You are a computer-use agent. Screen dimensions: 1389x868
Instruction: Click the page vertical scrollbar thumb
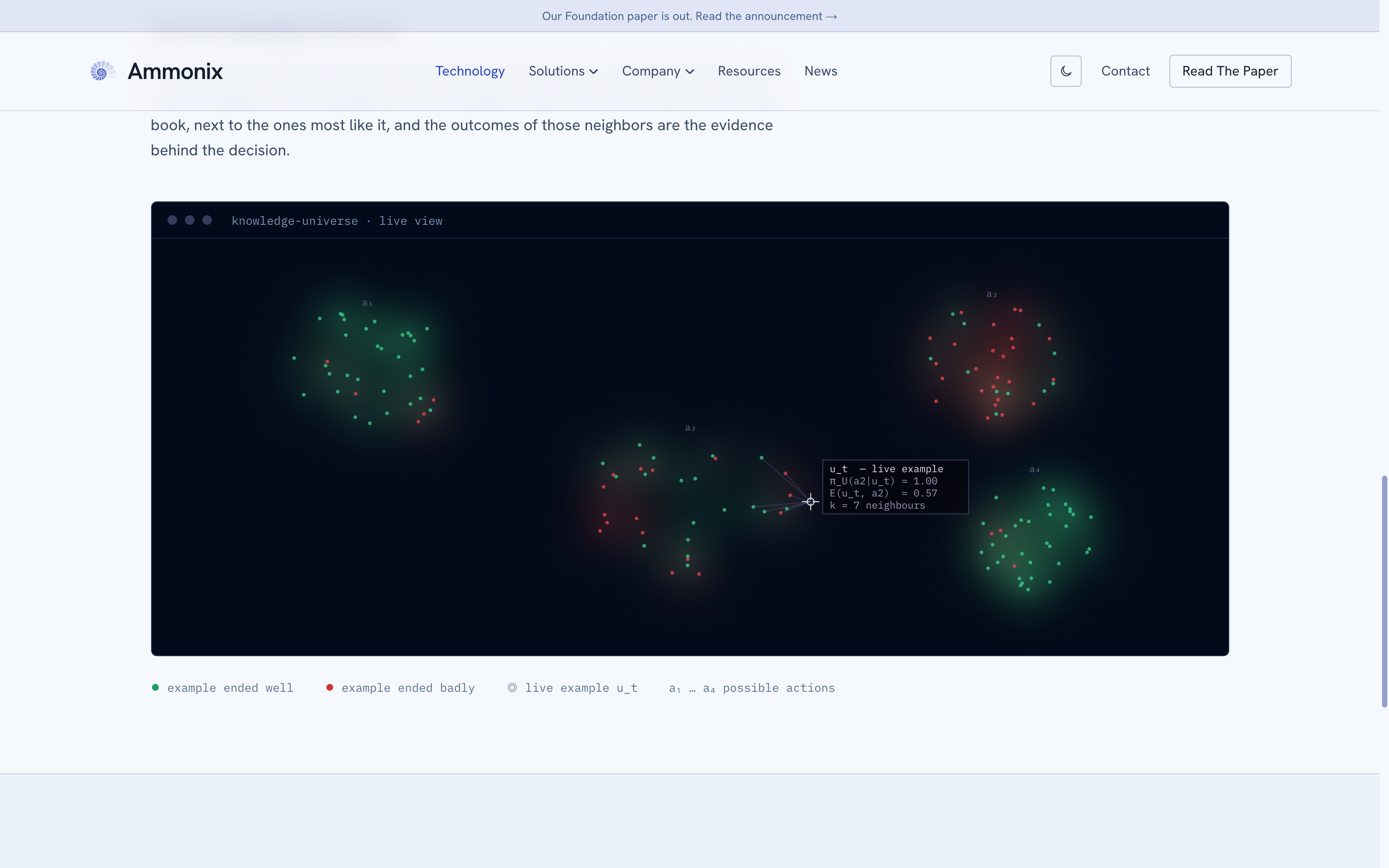(1384, 591)
